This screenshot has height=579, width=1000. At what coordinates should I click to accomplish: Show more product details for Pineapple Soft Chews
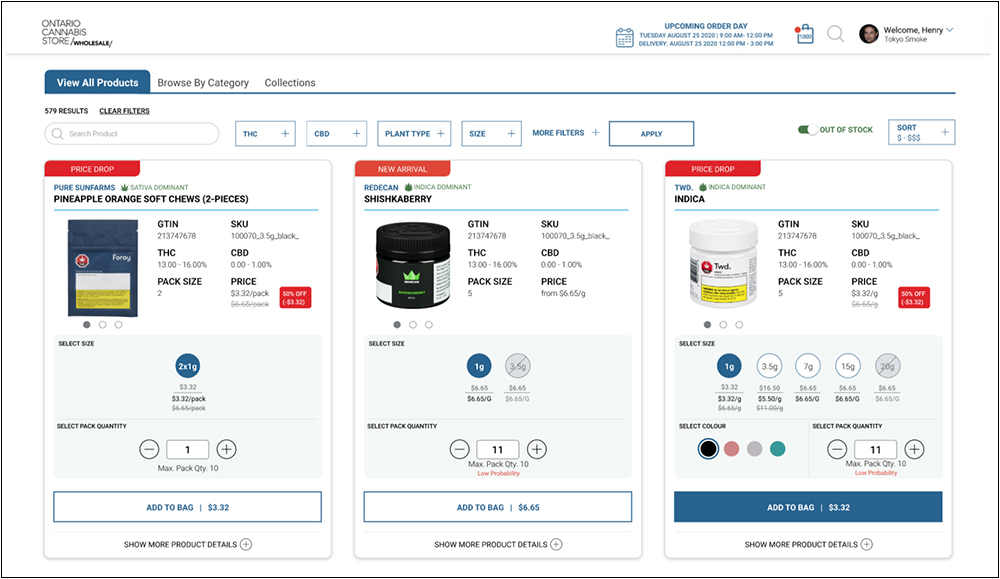(x=188, y=545)
